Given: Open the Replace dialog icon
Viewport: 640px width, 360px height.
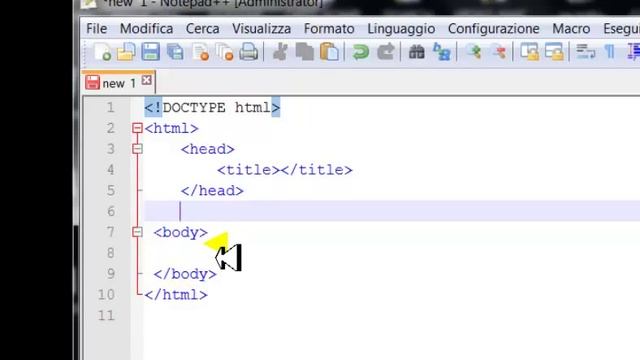Looking at the screenshot, I should tap(441, 53).
